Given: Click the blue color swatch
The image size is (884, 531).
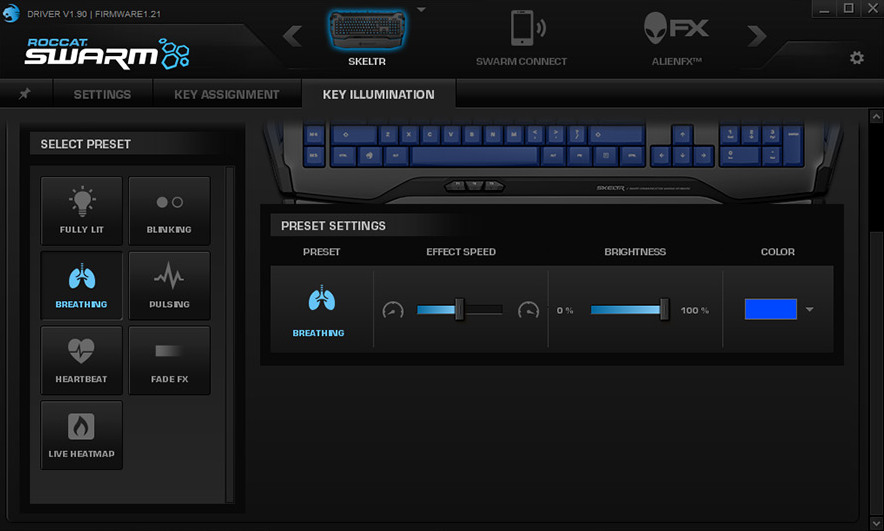Looking at the screenshot, I should click(771, 309).
